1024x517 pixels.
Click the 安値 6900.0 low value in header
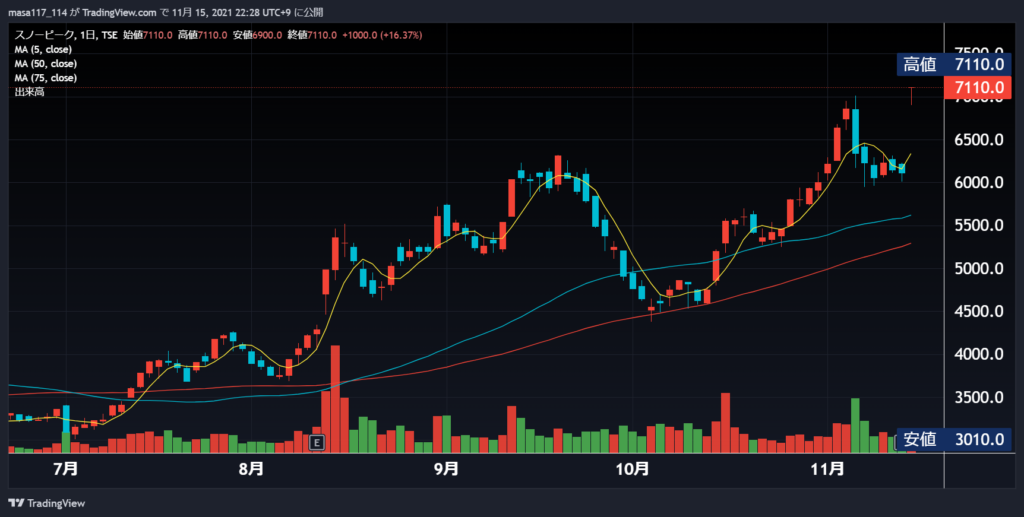tap(257, 35)
